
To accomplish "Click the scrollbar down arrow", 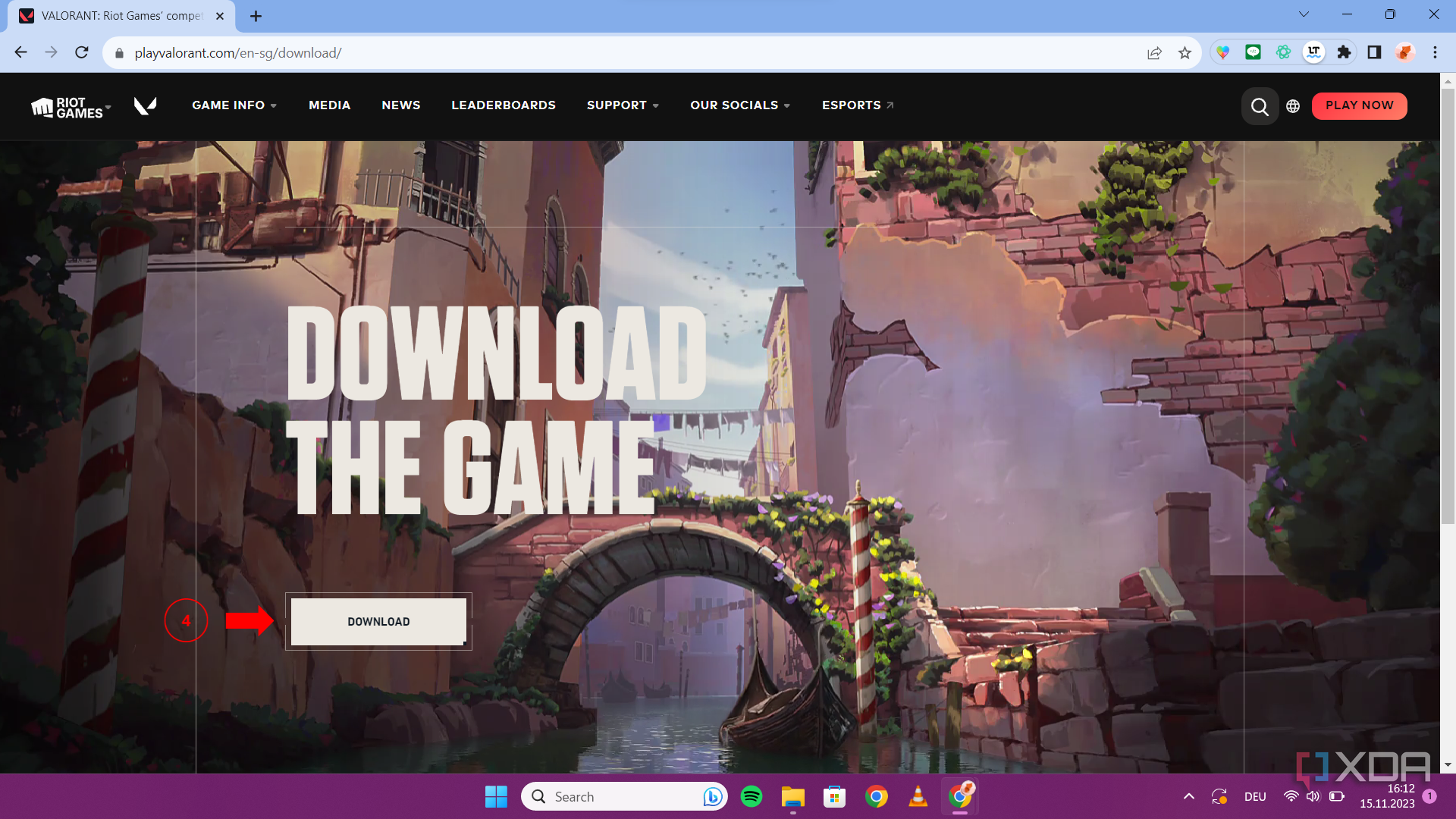I will [1448, 765].
